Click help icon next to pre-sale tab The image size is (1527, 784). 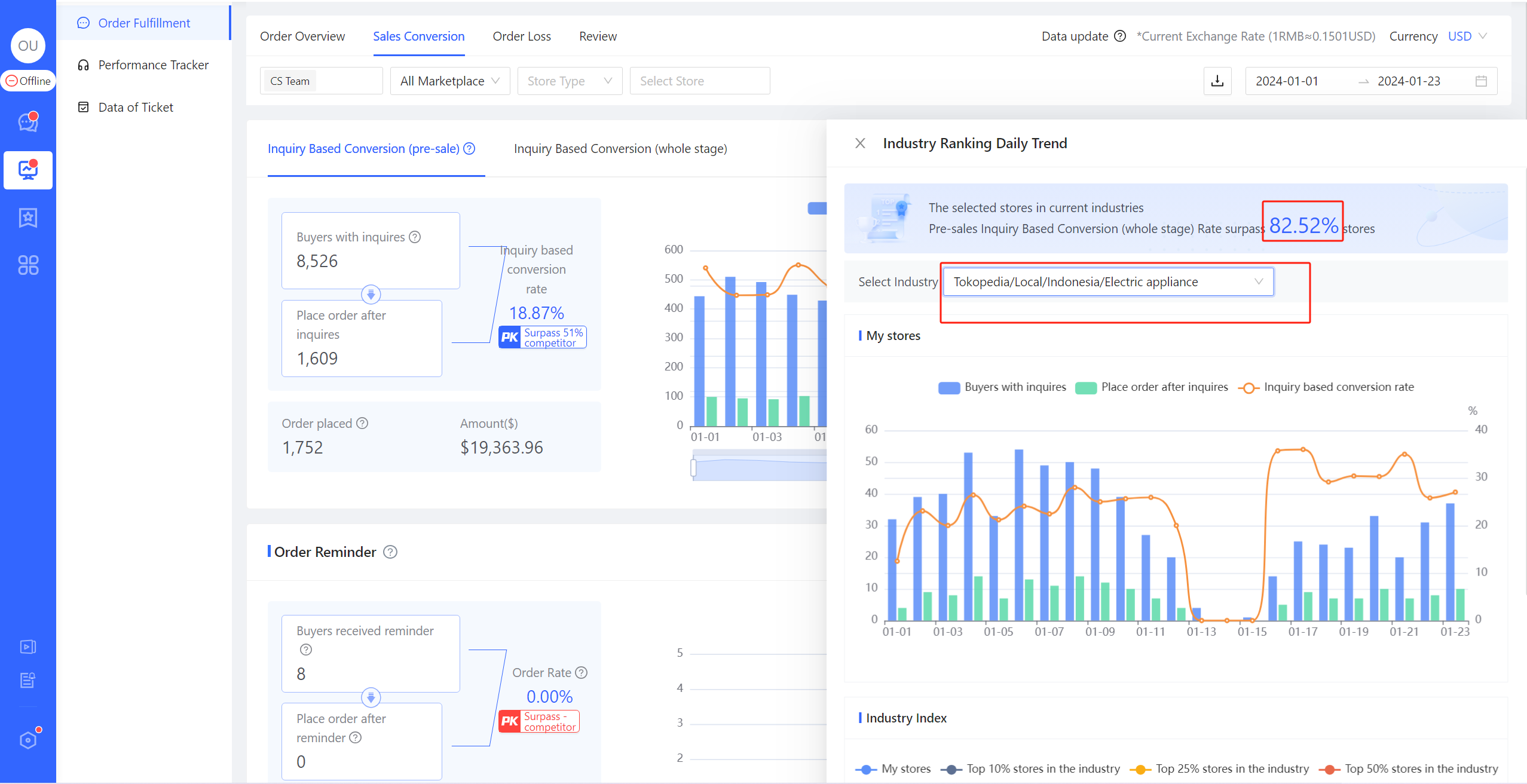click(470, 149)
